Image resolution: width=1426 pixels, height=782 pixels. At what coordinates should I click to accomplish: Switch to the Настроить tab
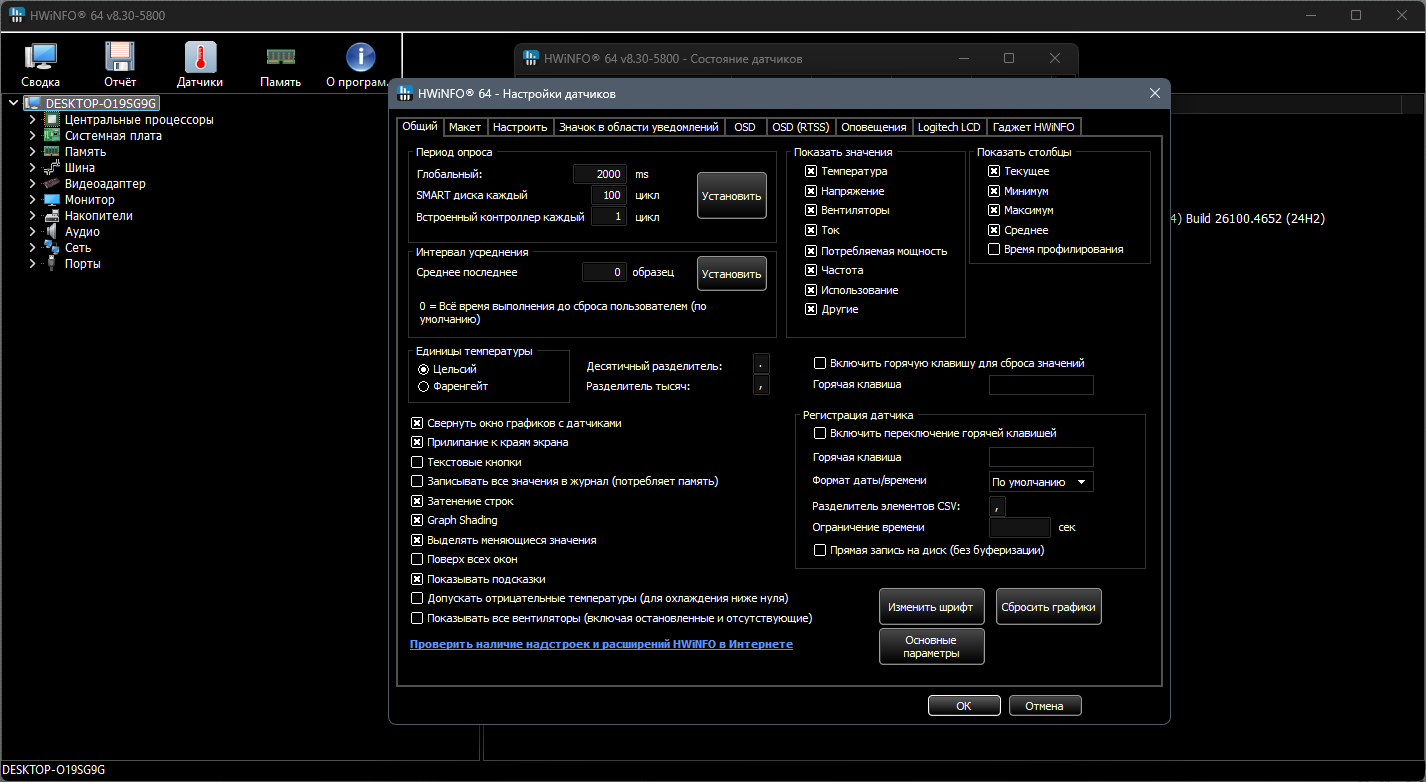pyautogui.click(x=520, y=127)
